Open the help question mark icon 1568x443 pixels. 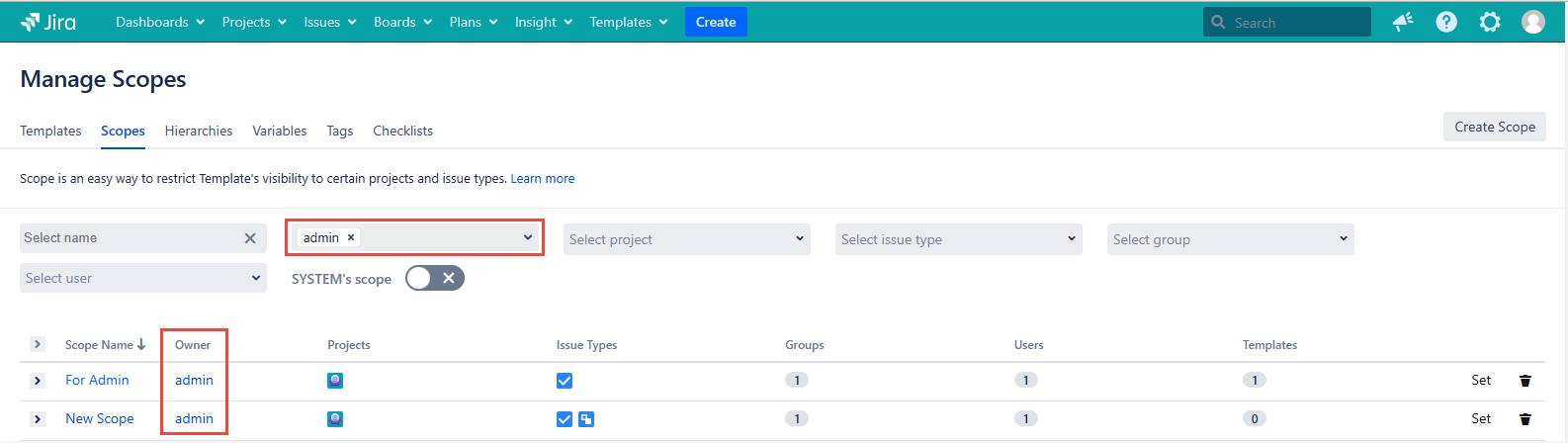[1446, 22]
